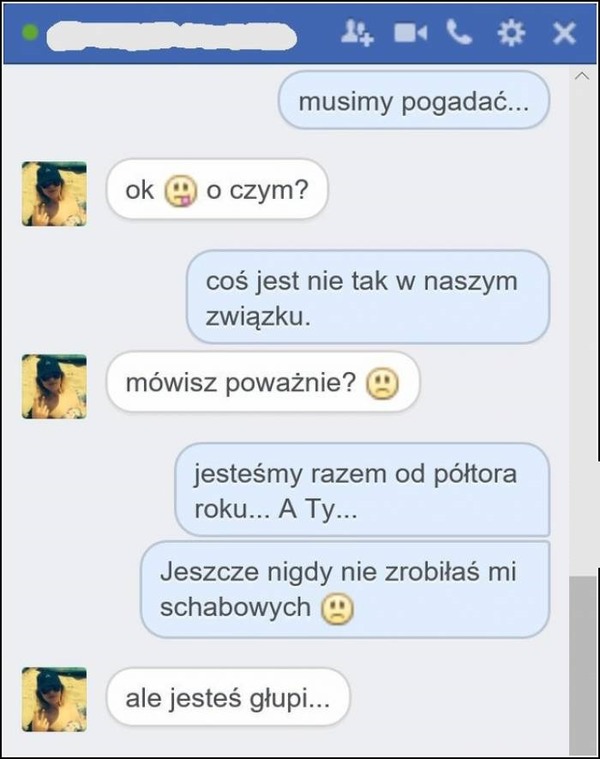Click sad emoji after 'mówisz poważnie?'
This screenshot has height=759, width=600.
click(x=382, y=384)
